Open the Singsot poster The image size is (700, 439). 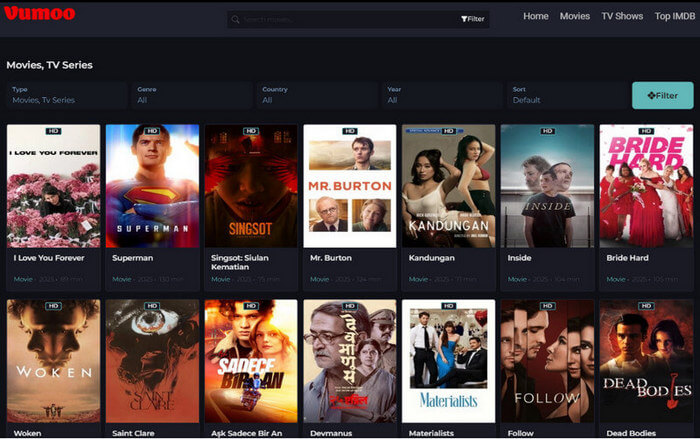pyautogui.click(x=251, y=186)
